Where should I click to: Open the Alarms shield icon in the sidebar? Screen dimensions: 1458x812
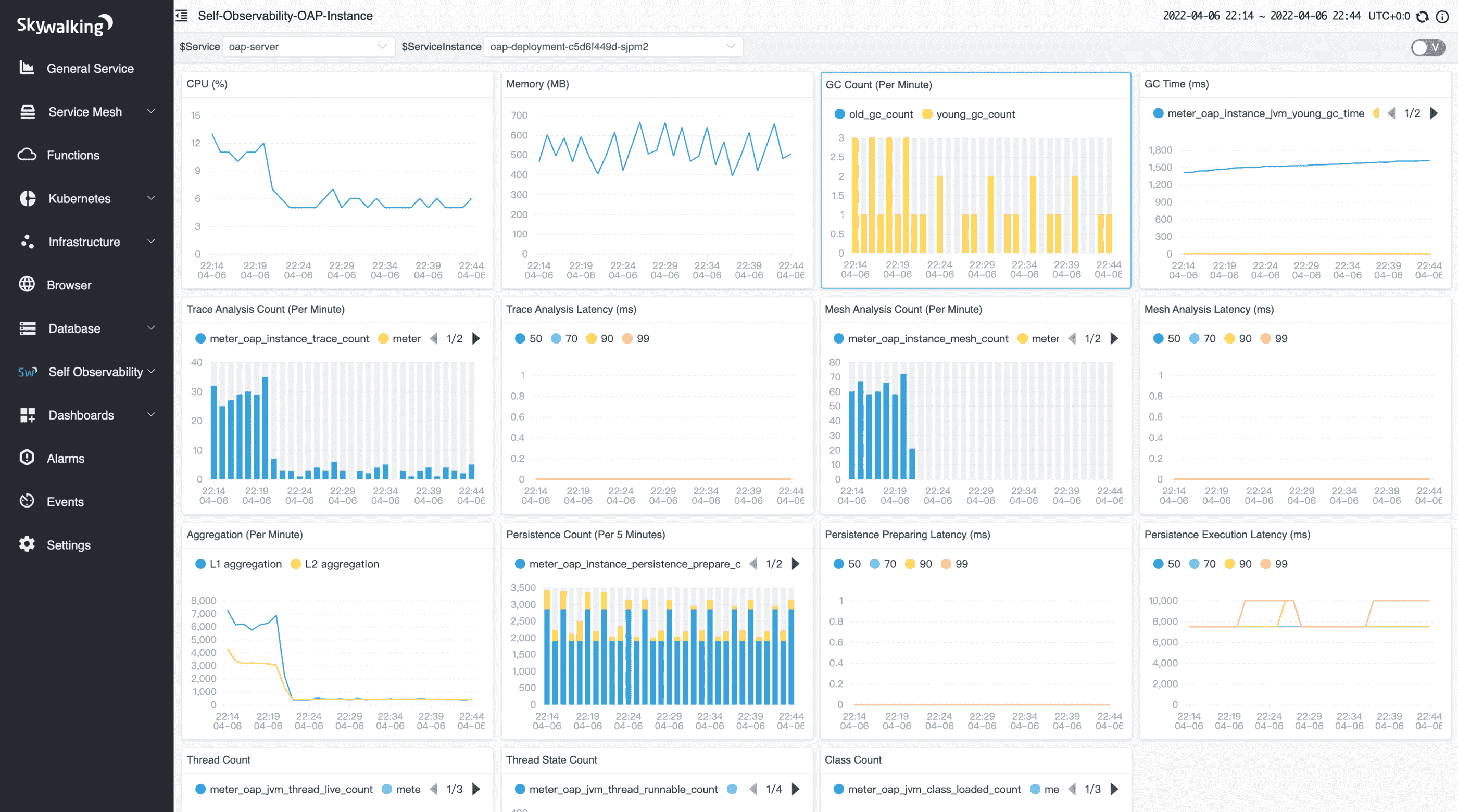click(x=27, y=458)
